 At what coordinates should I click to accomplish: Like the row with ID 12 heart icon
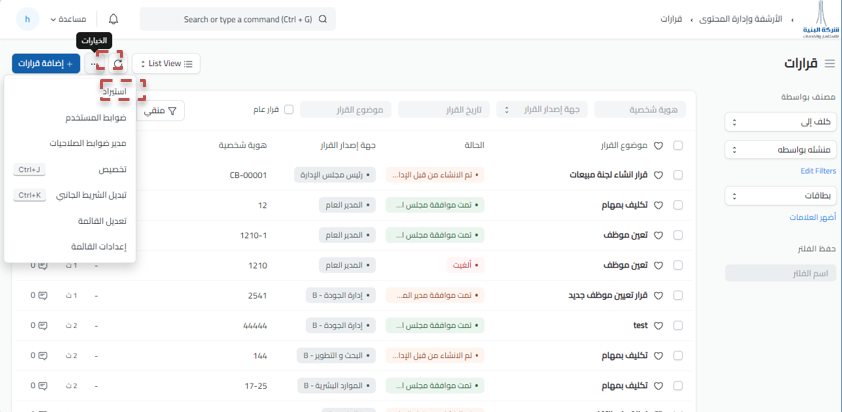pyautogui.click(x=658, y=205)
